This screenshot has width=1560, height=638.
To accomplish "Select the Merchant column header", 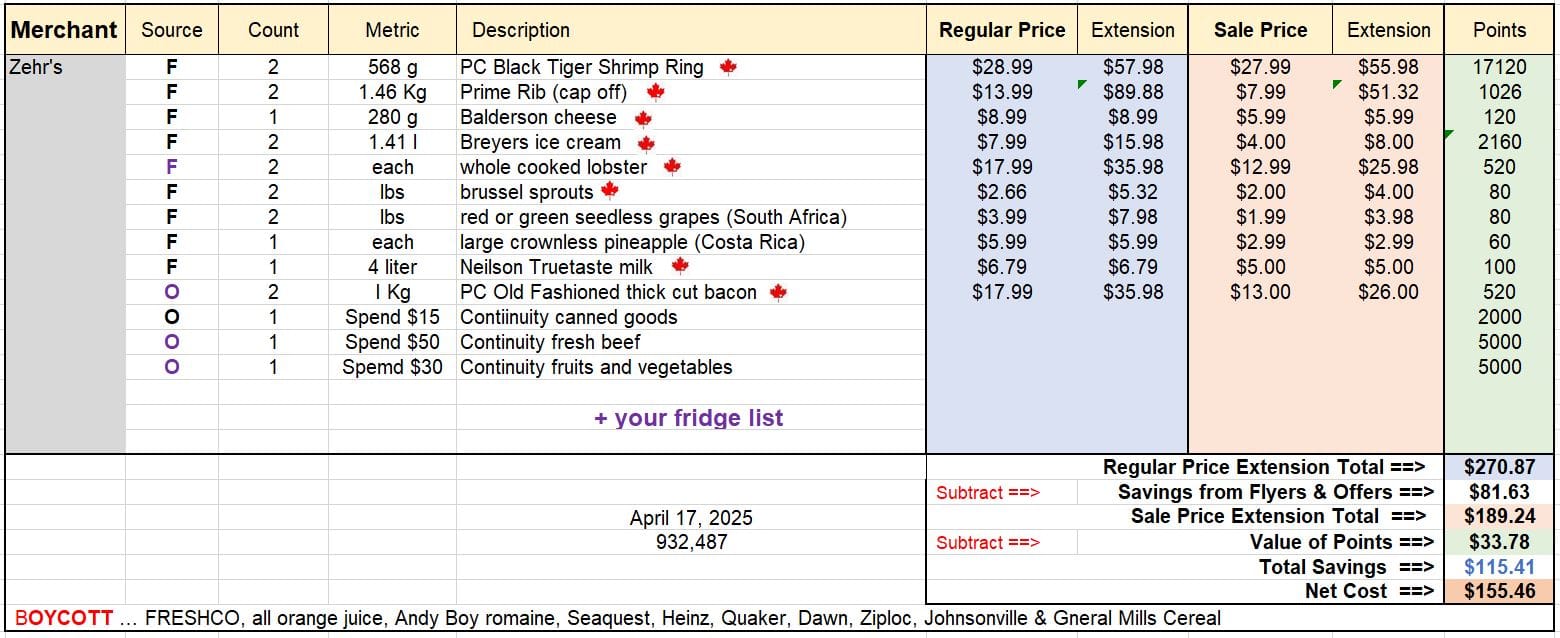I will click(x=65, y=30).
